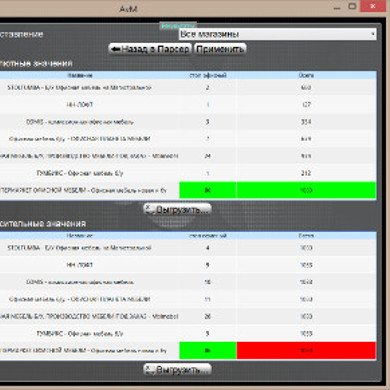390x390 pixels.
Task: Select 'ТУМБИКС - Офисная мебель б/у' in upper table
Action: [x=80, y=173]
